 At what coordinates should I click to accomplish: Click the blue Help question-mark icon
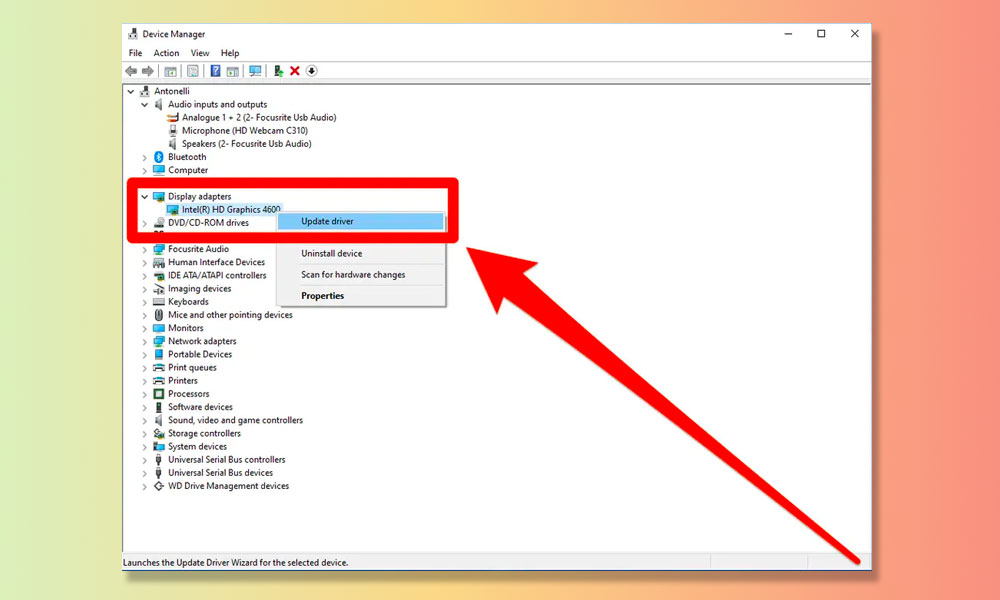(x=216, y=71)
